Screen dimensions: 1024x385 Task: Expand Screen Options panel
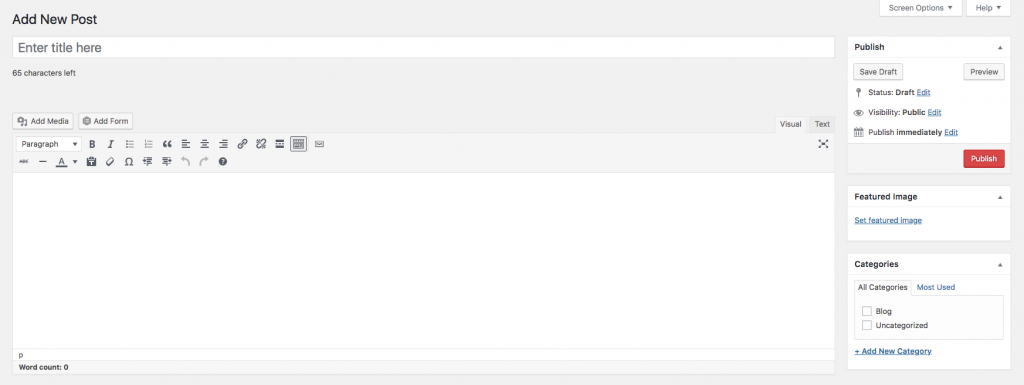pos(921,8)
